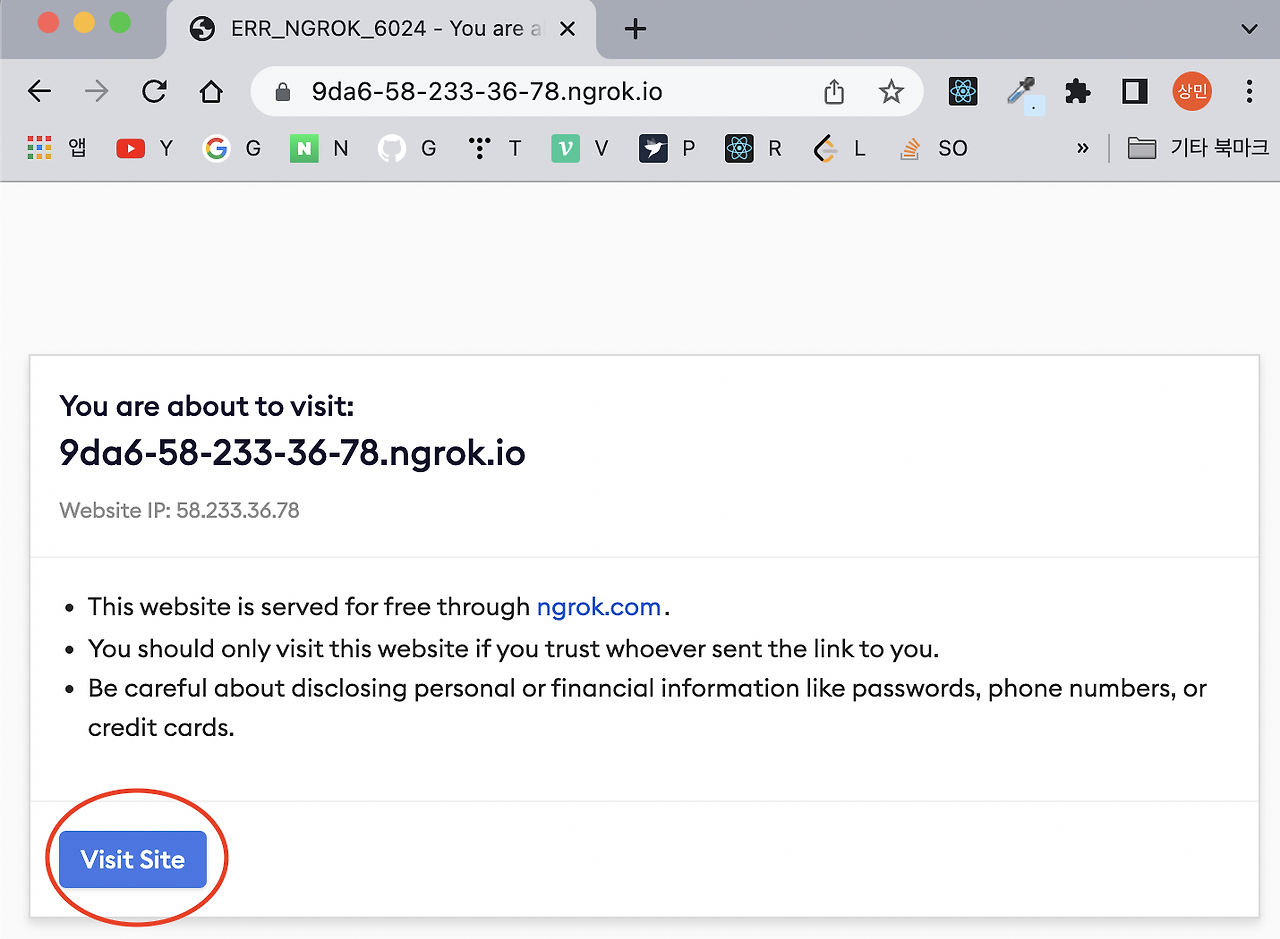This screenshot has height=939, width=1280.
Task: Click the browser back arrow
Action: 39,92
